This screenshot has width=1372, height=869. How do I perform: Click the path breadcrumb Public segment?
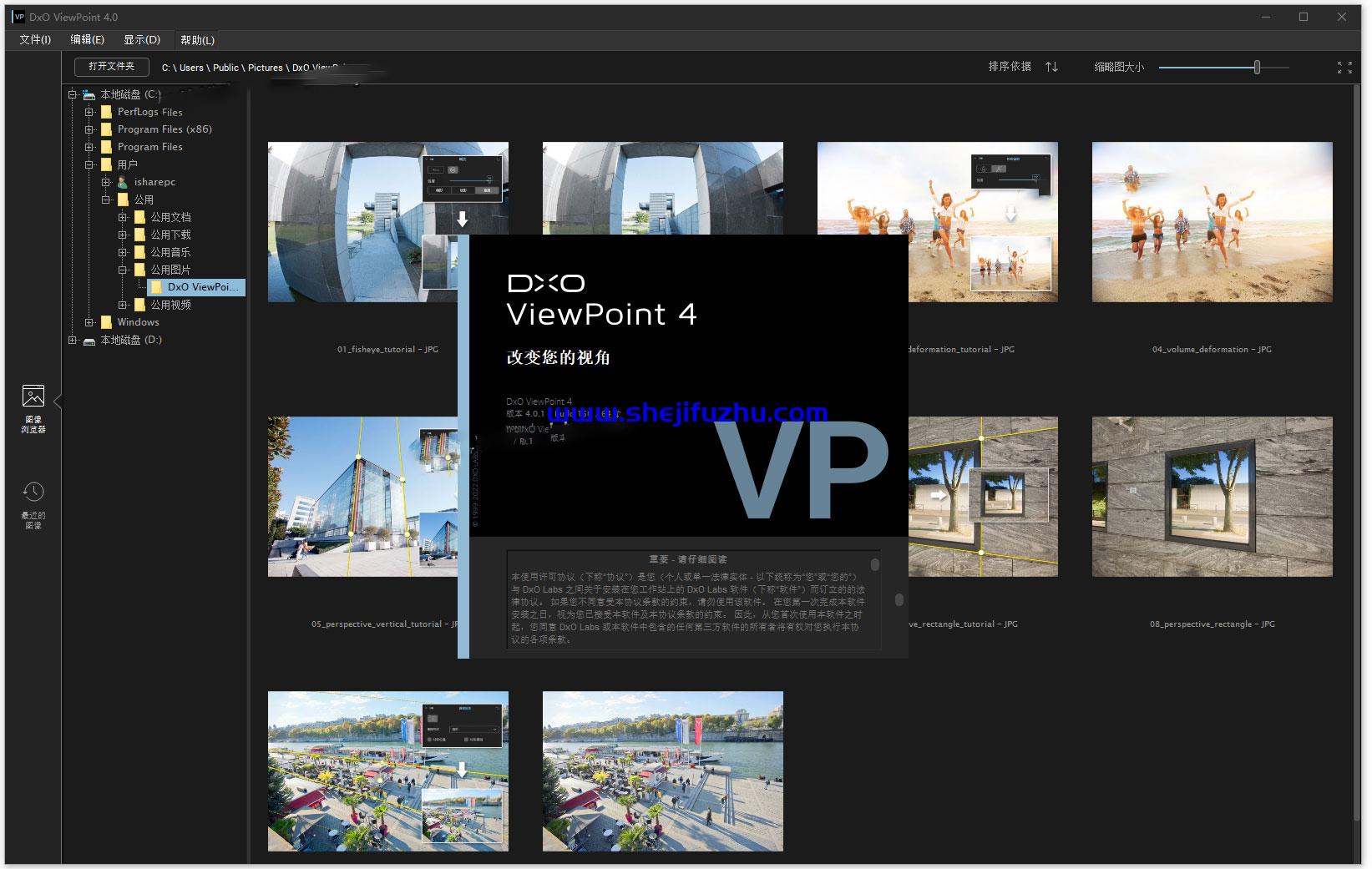[225, 68]
